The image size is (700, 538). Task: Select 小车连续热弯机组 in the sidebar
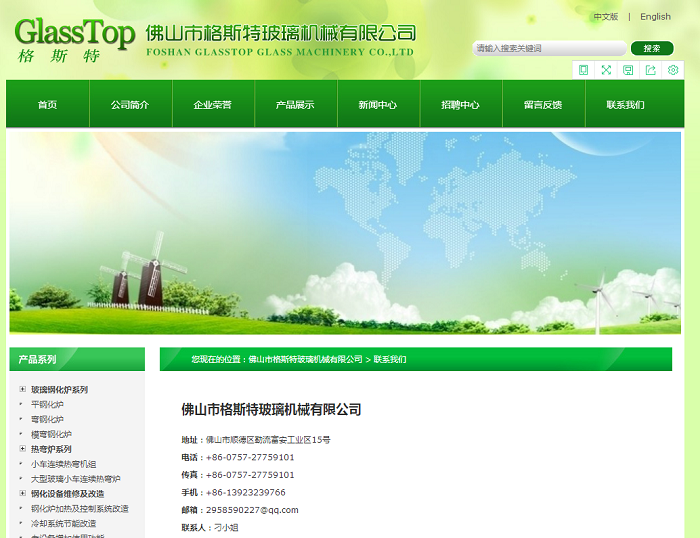63,464
